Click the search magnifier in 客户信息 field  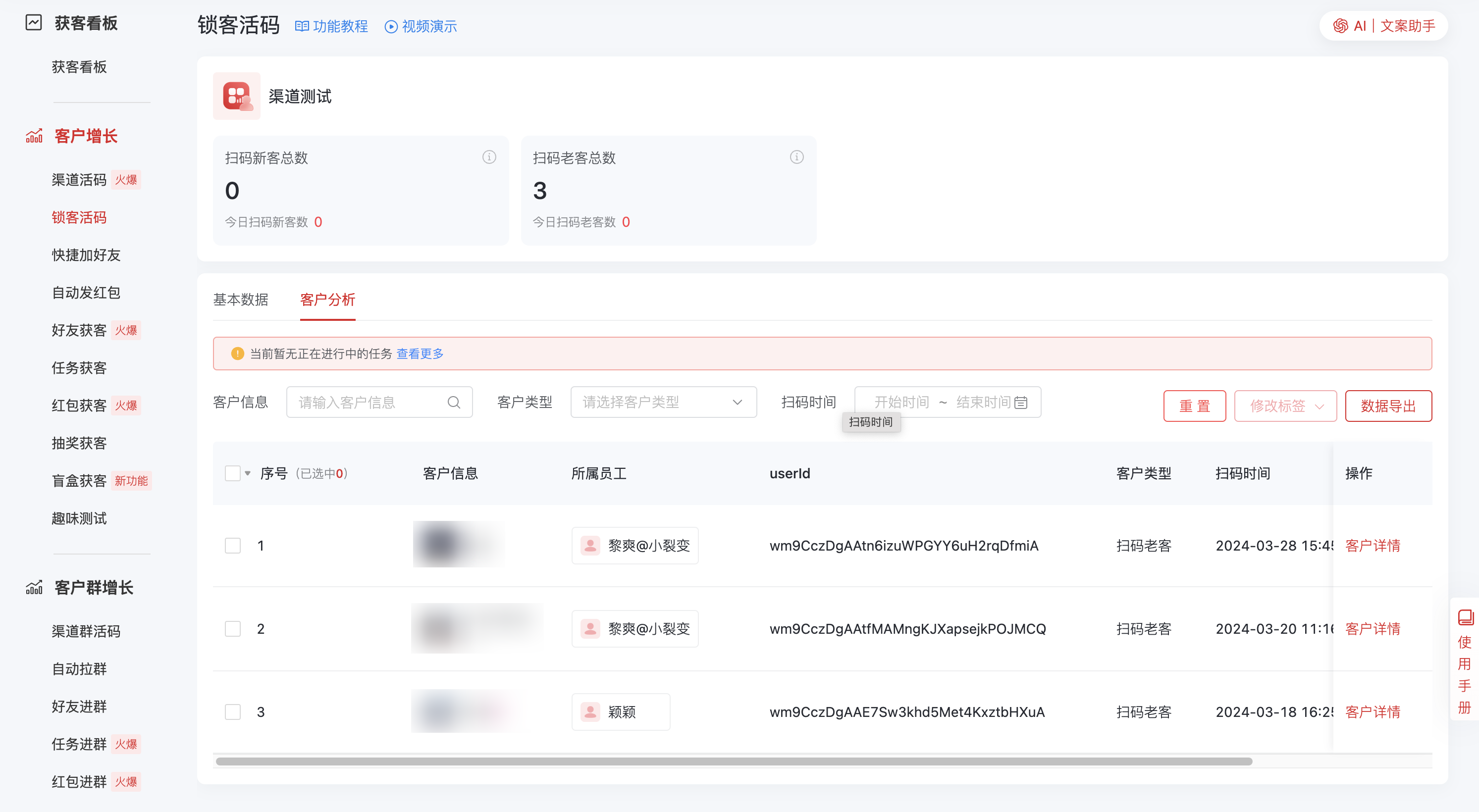pos(454,402)
